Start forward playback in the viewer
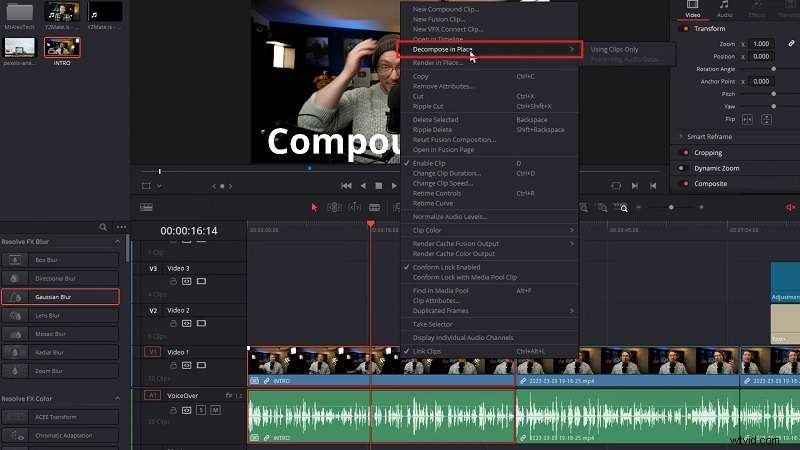This screenshot has width=800, height=450. (x=394, y=186)
